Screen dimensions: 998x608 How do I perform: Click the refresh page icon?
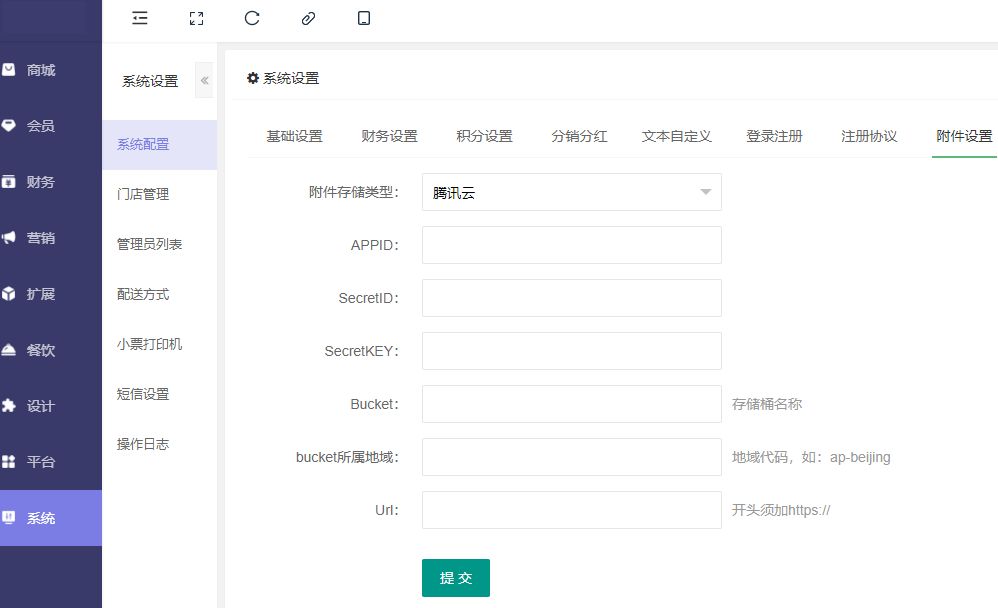(252, 18)
